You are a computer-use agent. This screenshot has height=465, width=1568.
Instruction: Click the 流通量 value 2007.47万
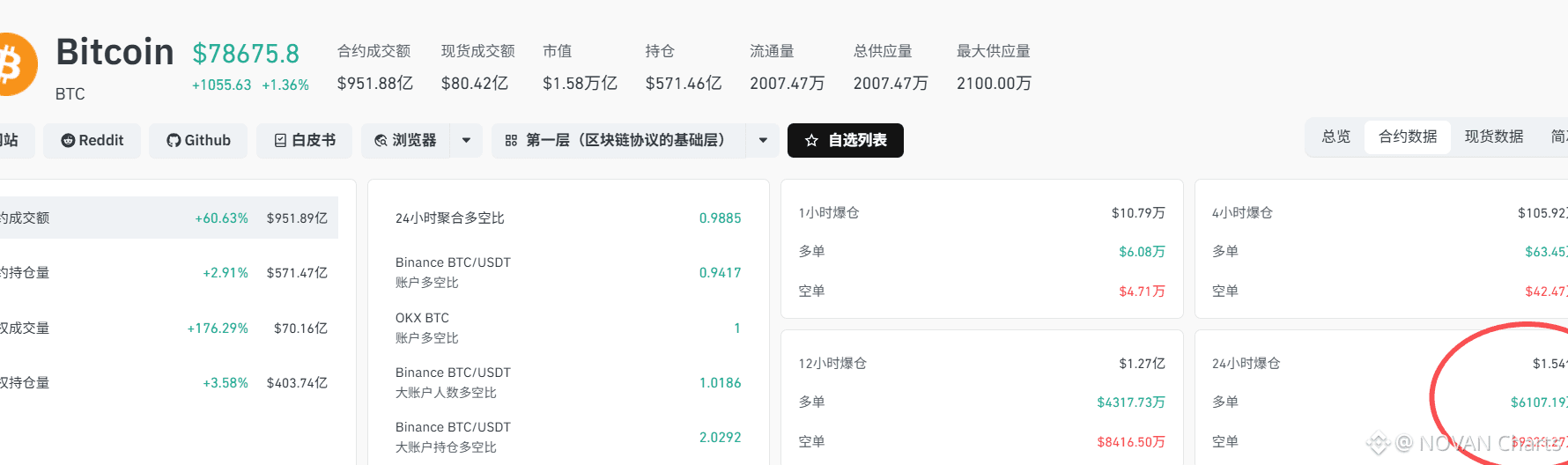[787, 83]
